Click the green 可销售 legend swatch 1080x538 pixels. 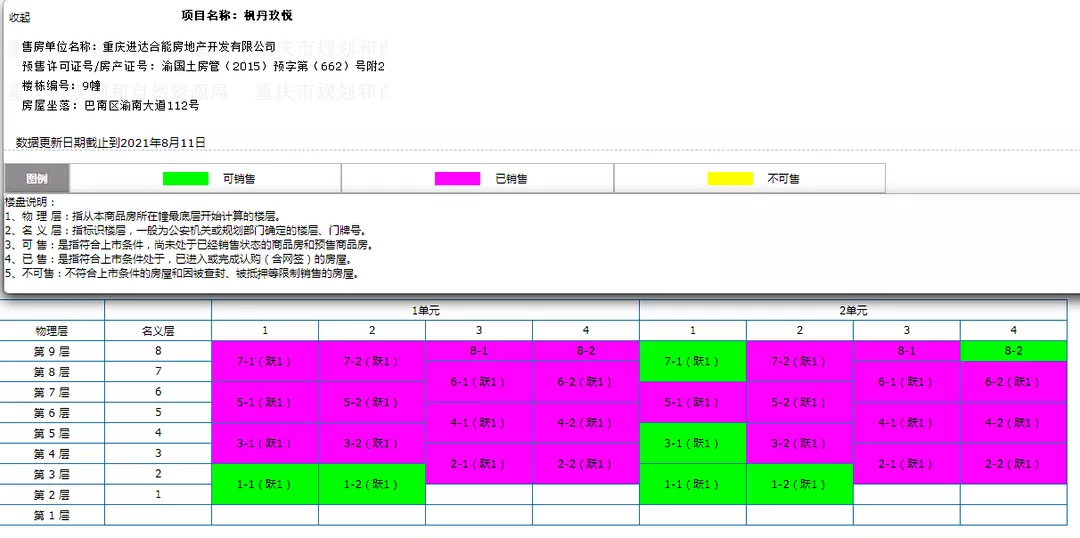[x=185, y=178]
